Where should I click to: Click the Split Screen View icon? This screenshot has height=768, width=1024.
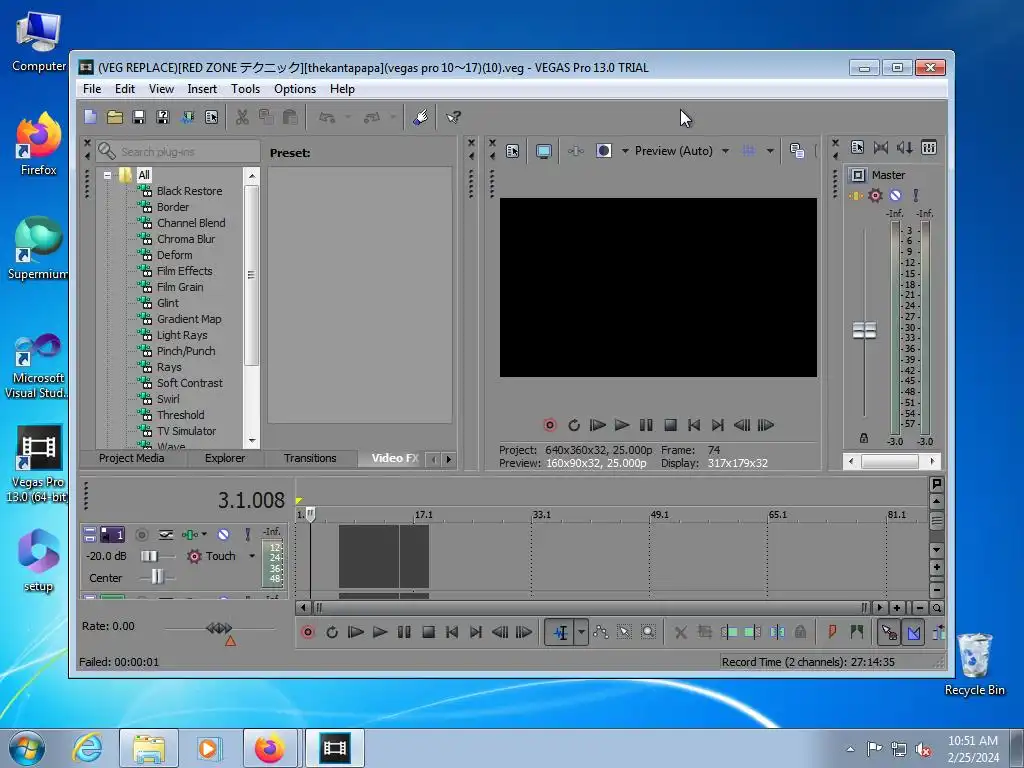[x=603, y=152]
